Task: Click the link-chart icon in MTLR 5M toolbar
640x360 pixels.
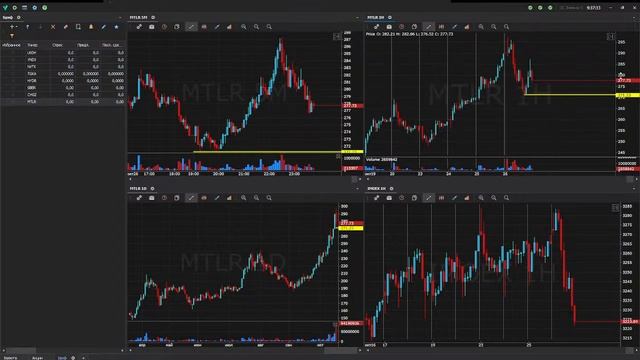Action: pyautogui.click(x=139, y=27)
